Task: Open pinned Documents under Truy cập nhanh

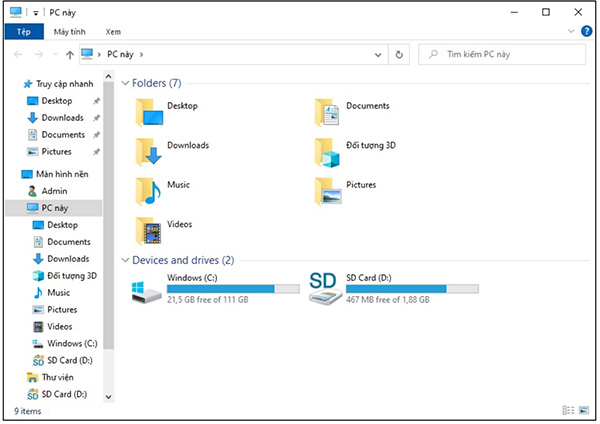Action: [56, 135]
